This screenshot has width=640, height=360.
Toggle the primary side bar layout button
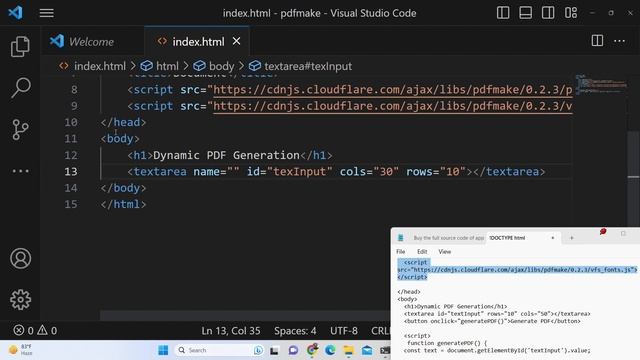pos(503,13)
